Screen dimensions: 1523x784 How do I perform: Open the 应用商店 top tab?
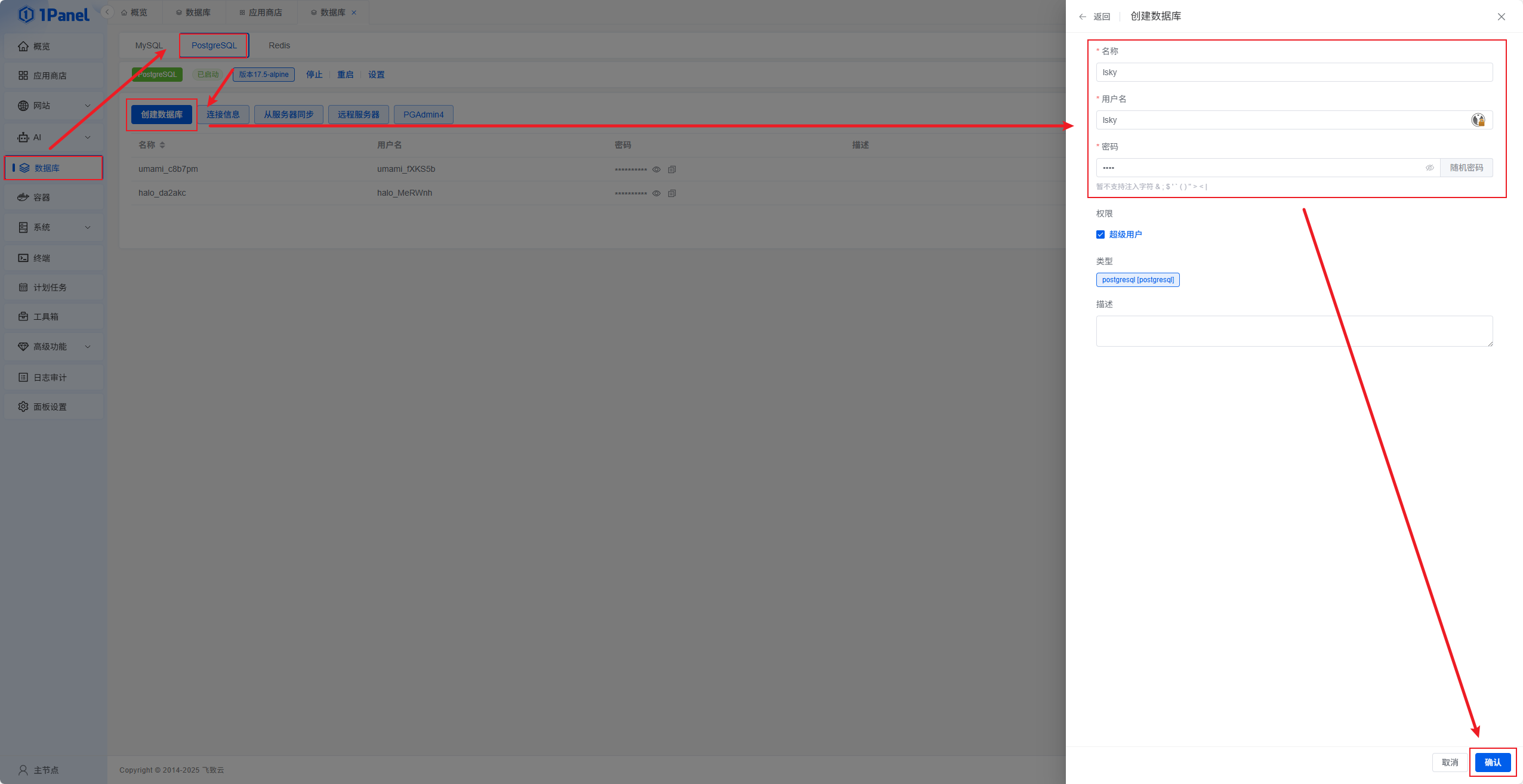click(x=261, y=13)
